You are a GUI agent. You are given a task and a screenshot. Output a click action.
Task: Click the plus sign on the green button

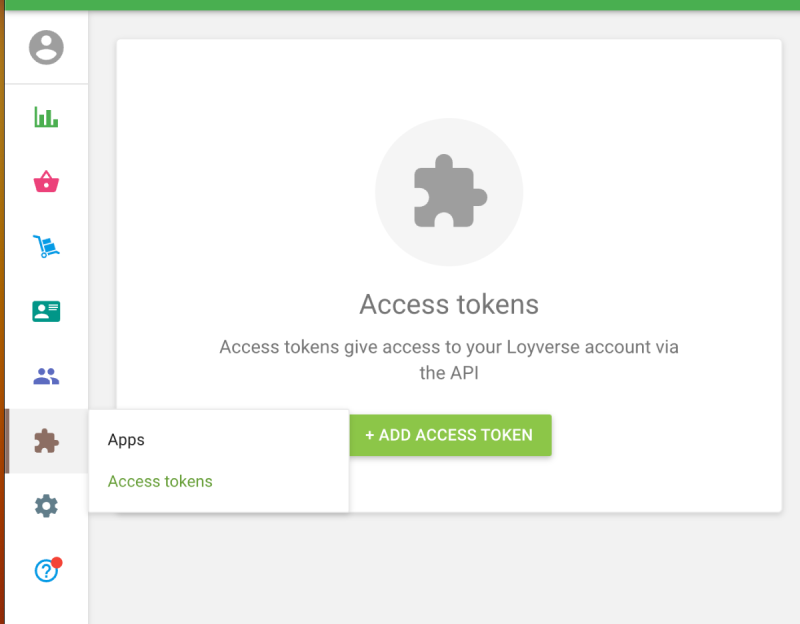[x=370, y=435]
